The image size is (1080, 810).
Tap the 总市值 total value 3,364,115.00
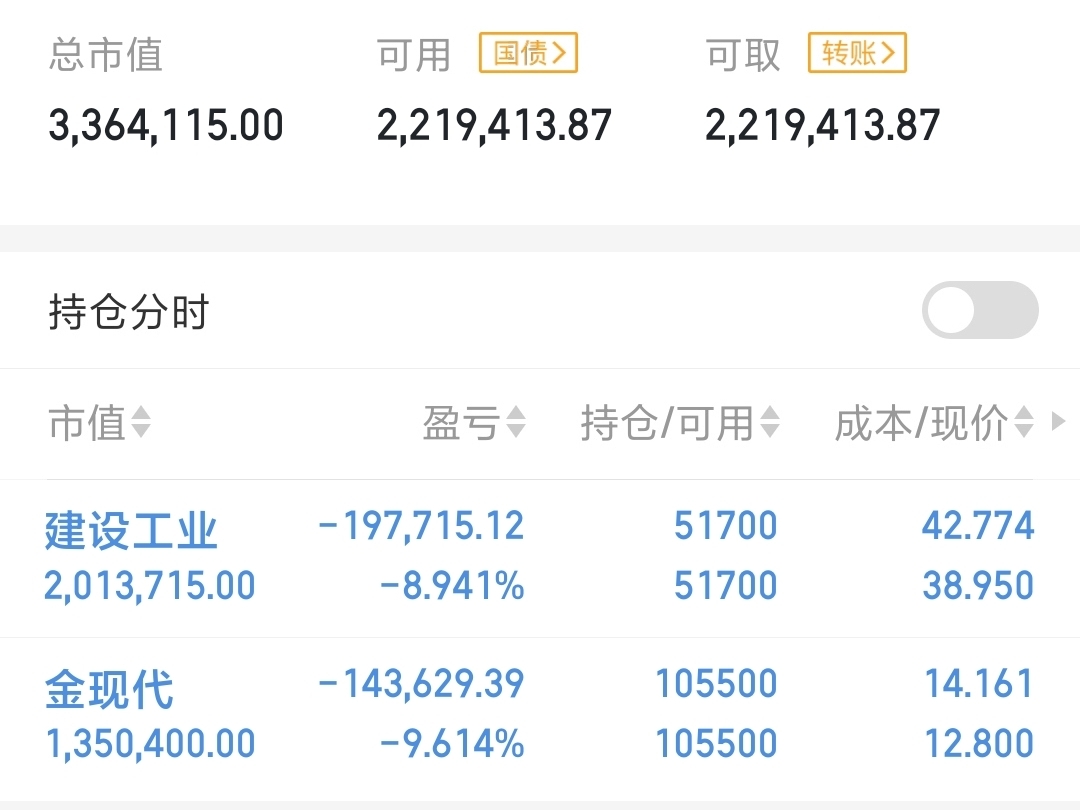[x=166, y=125]
